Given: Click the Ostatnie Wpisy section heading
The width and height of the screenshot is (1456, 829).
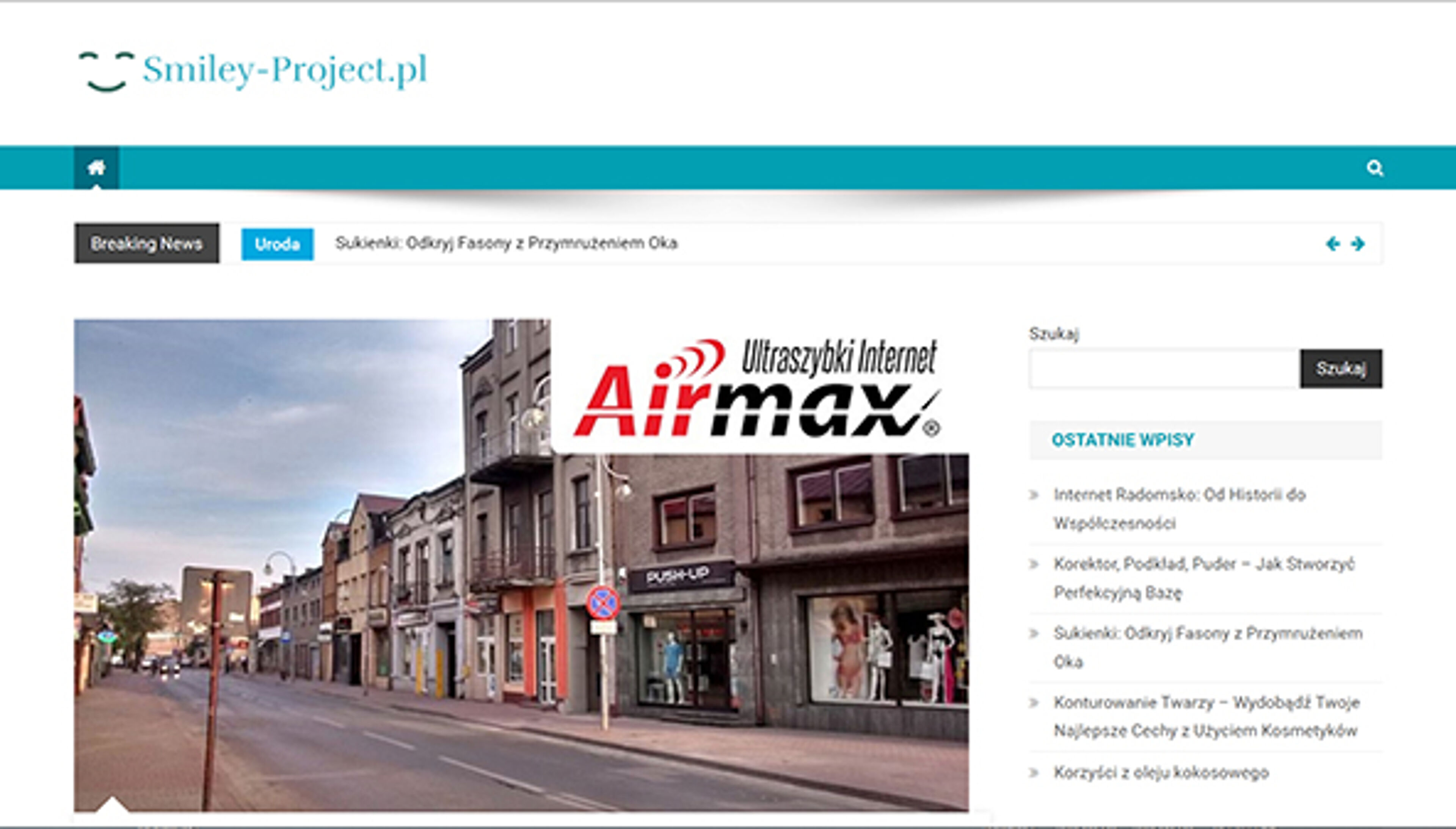Looking at the screenshot, I should (1122, 440).
